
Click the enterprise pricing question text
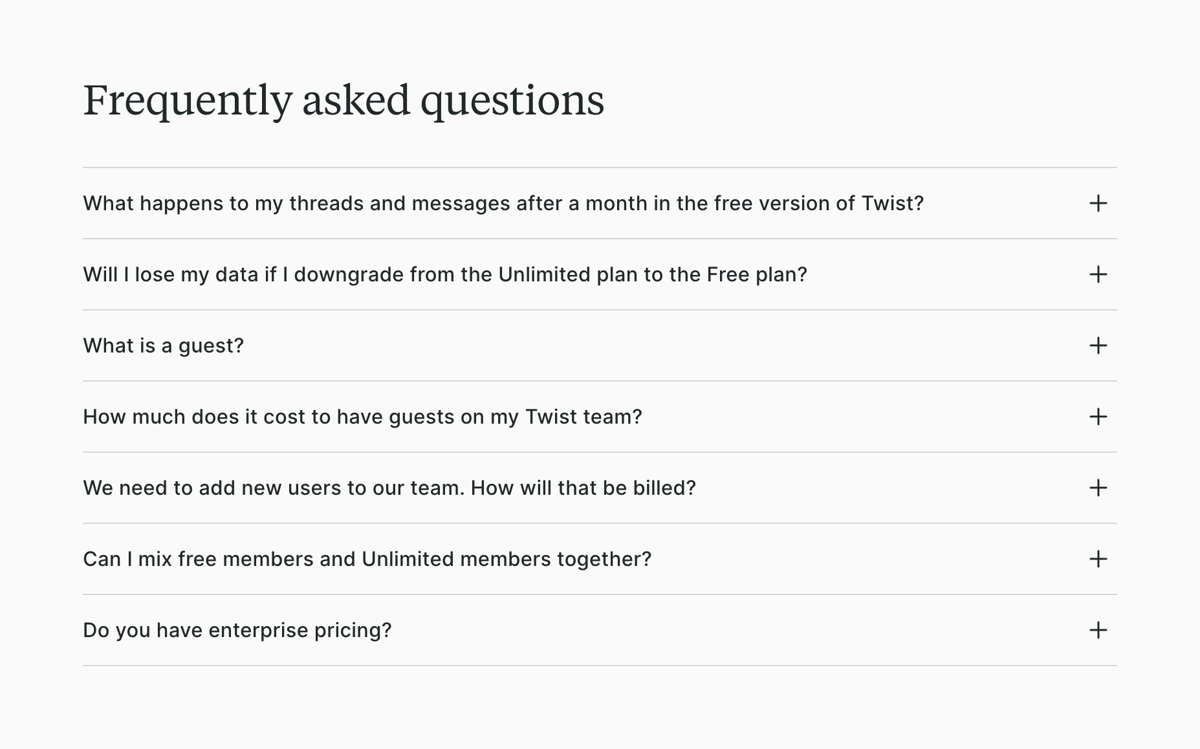237,630
